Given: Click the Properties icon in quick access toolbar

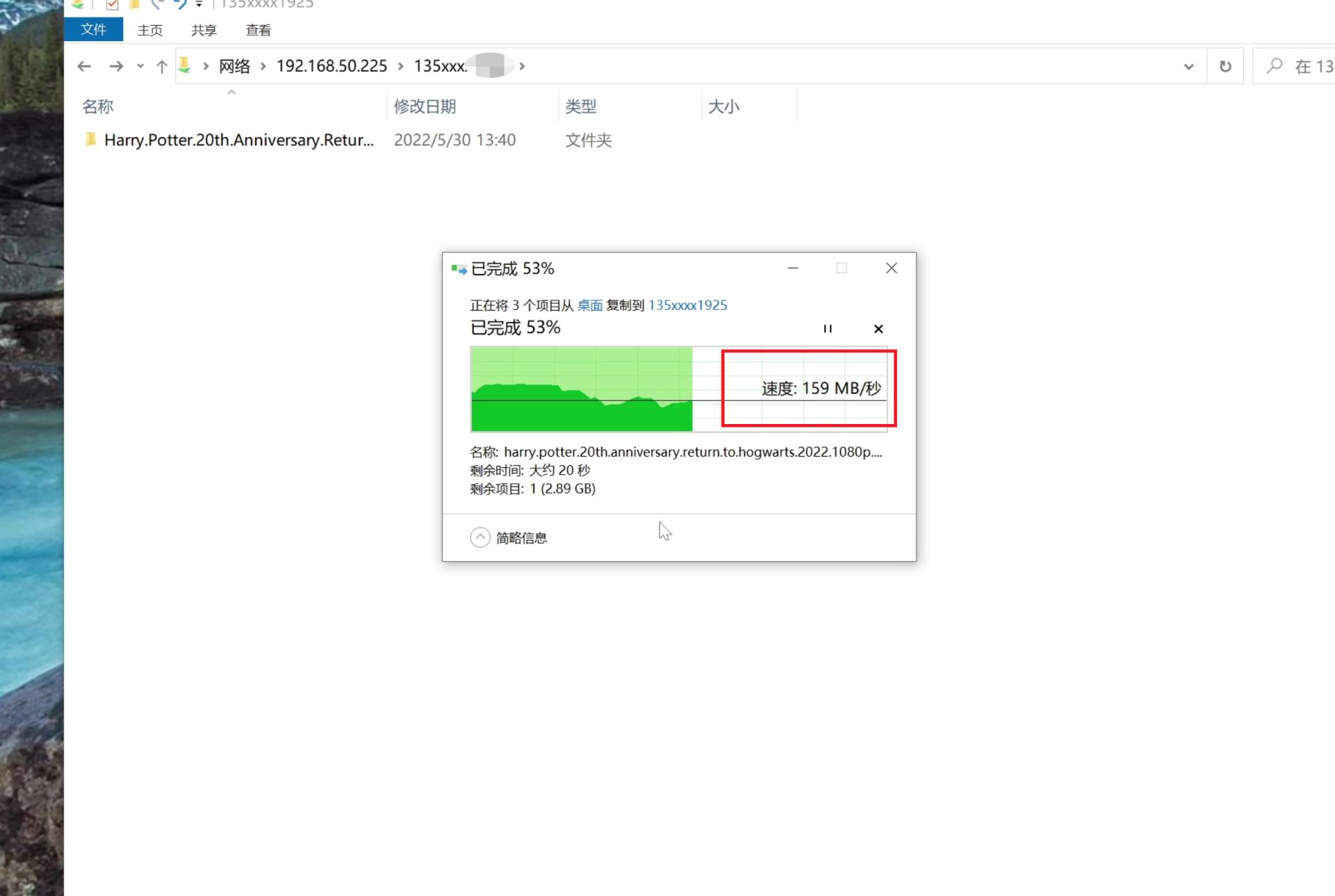Looking at the screenshot, I should (x=112, y=5).
